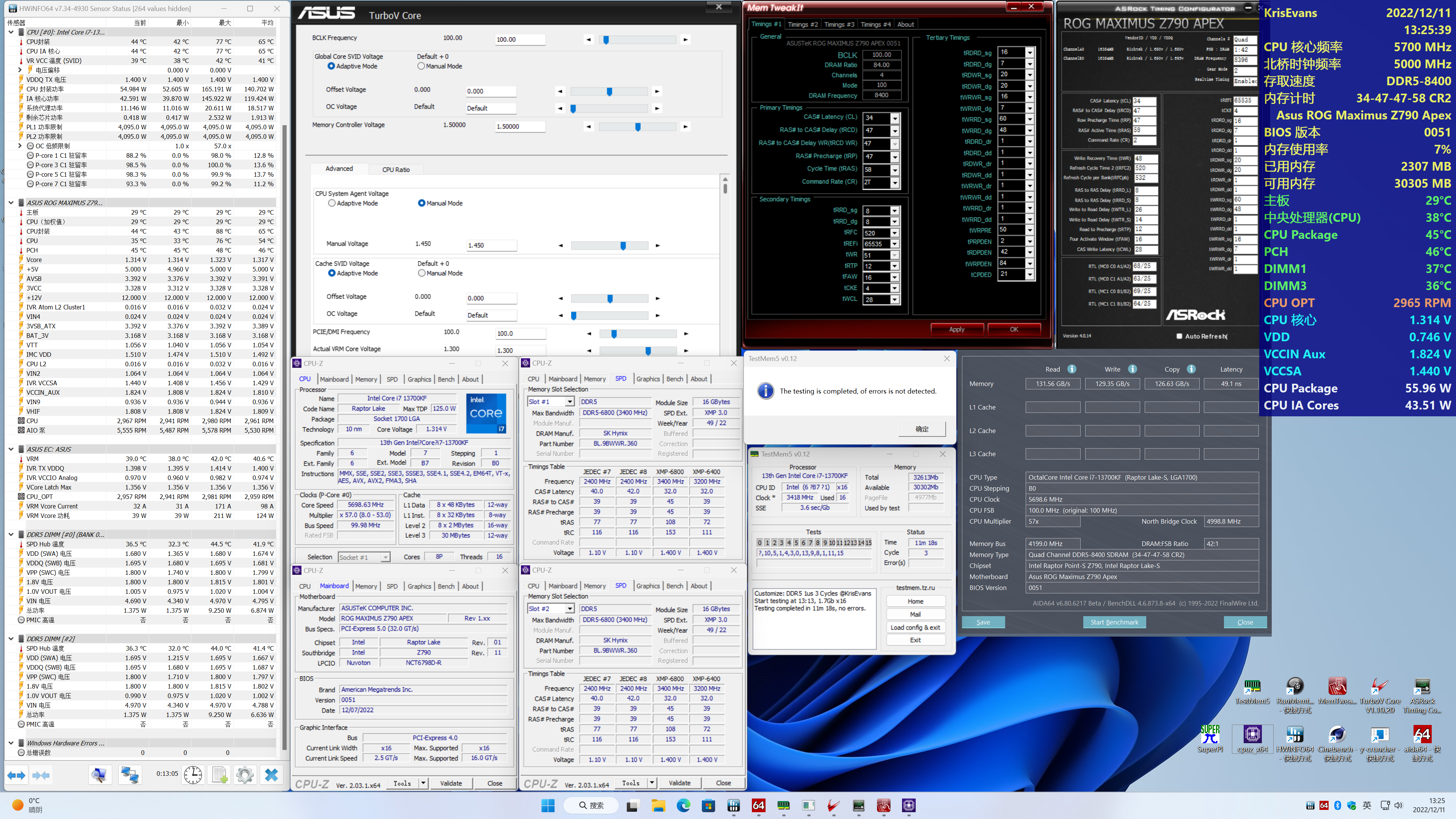The width and height of the screenshot is (1456, 819).
Task: Reset HWiNFO elapsed time clock icon
Action: point(193,775)
